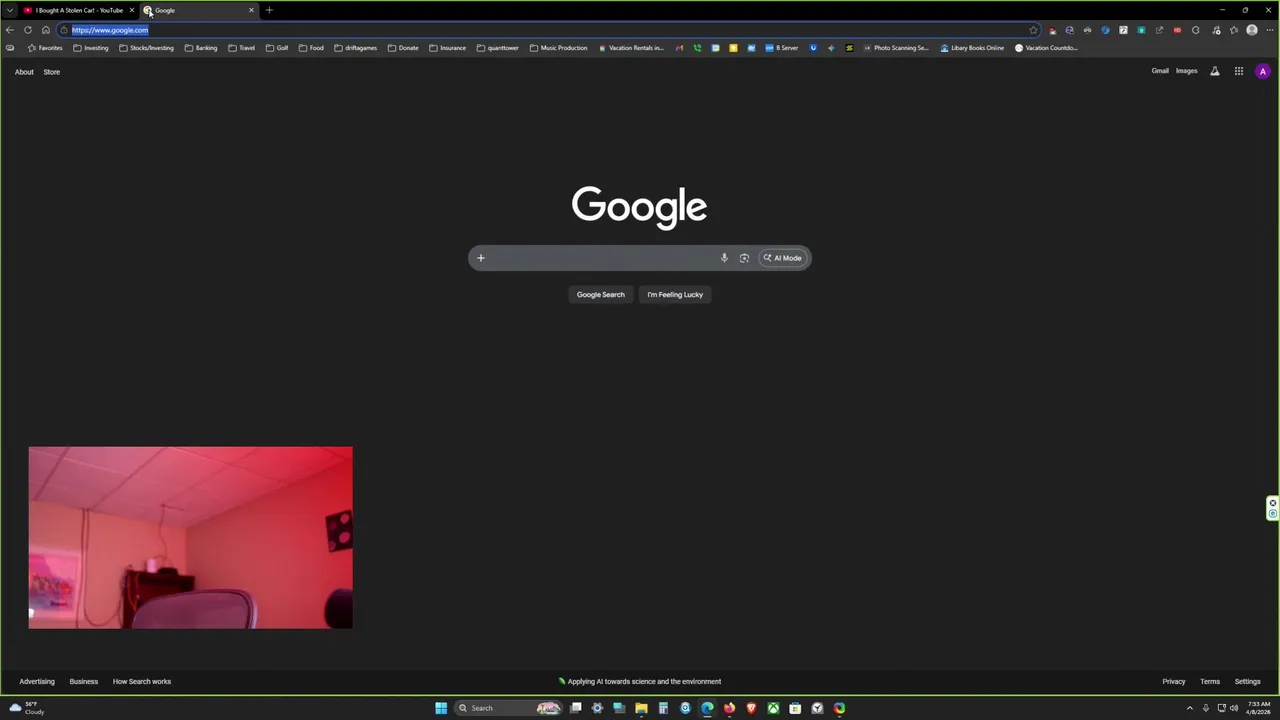The height and width of the screenshot is (720, 1280).
Task: Open a new tab with plus button
Action: coord(269,10)
